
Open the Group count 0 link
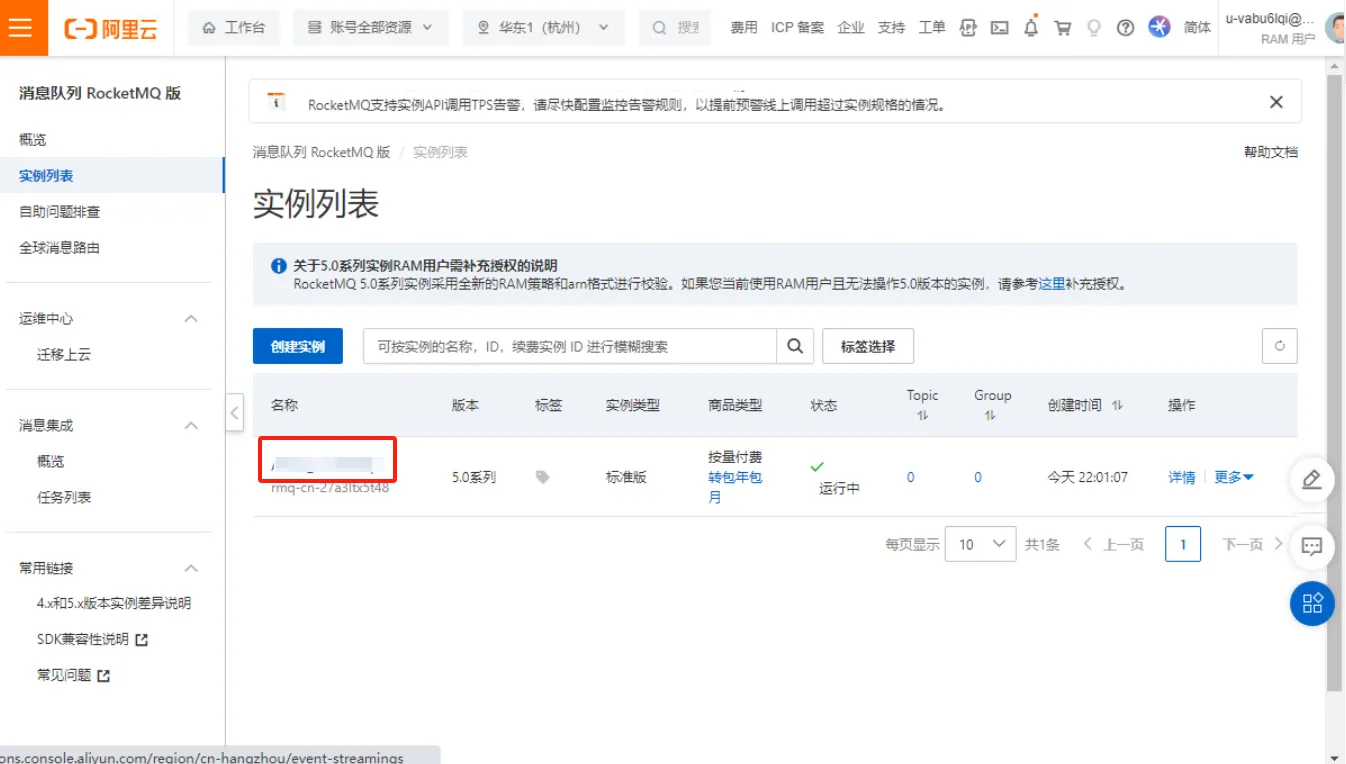point(978,478)
